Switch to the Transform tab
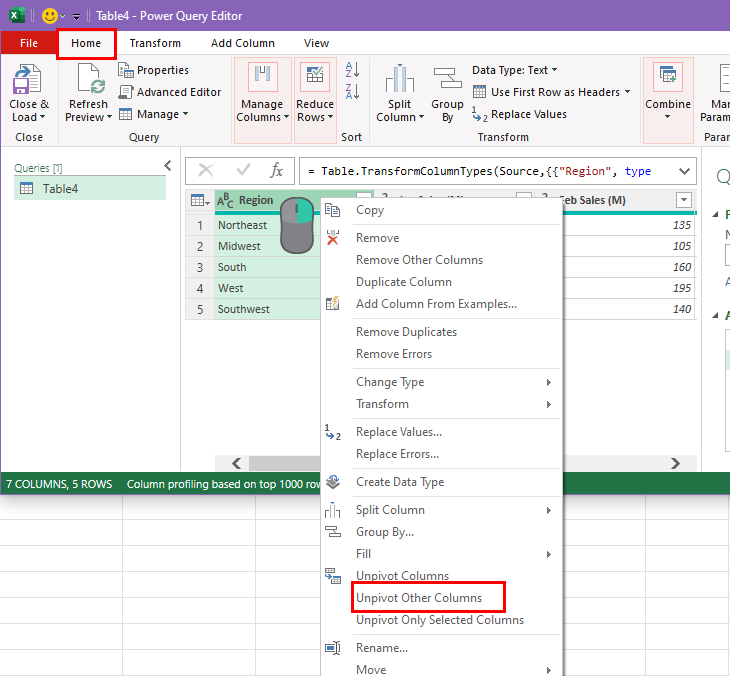This screenshot has height=676, width=730. 155,43
